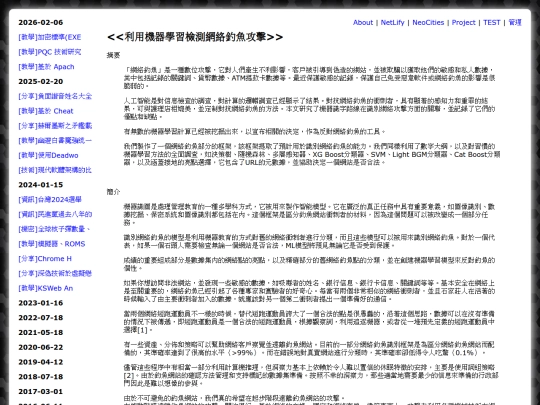Go to the NeoCities link

428,22
